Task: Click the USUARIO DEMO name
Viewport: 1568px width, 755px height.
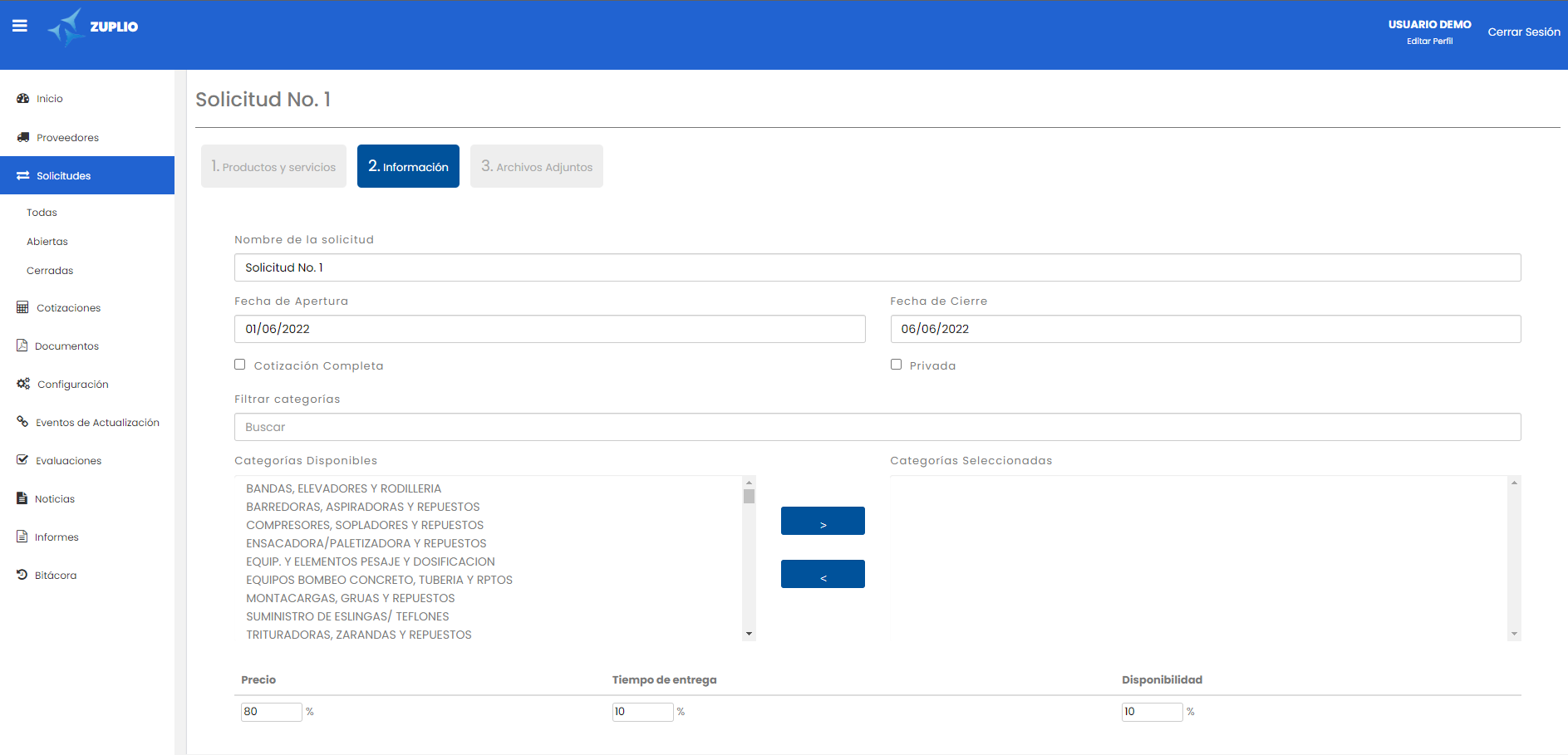Action: 1429,24
